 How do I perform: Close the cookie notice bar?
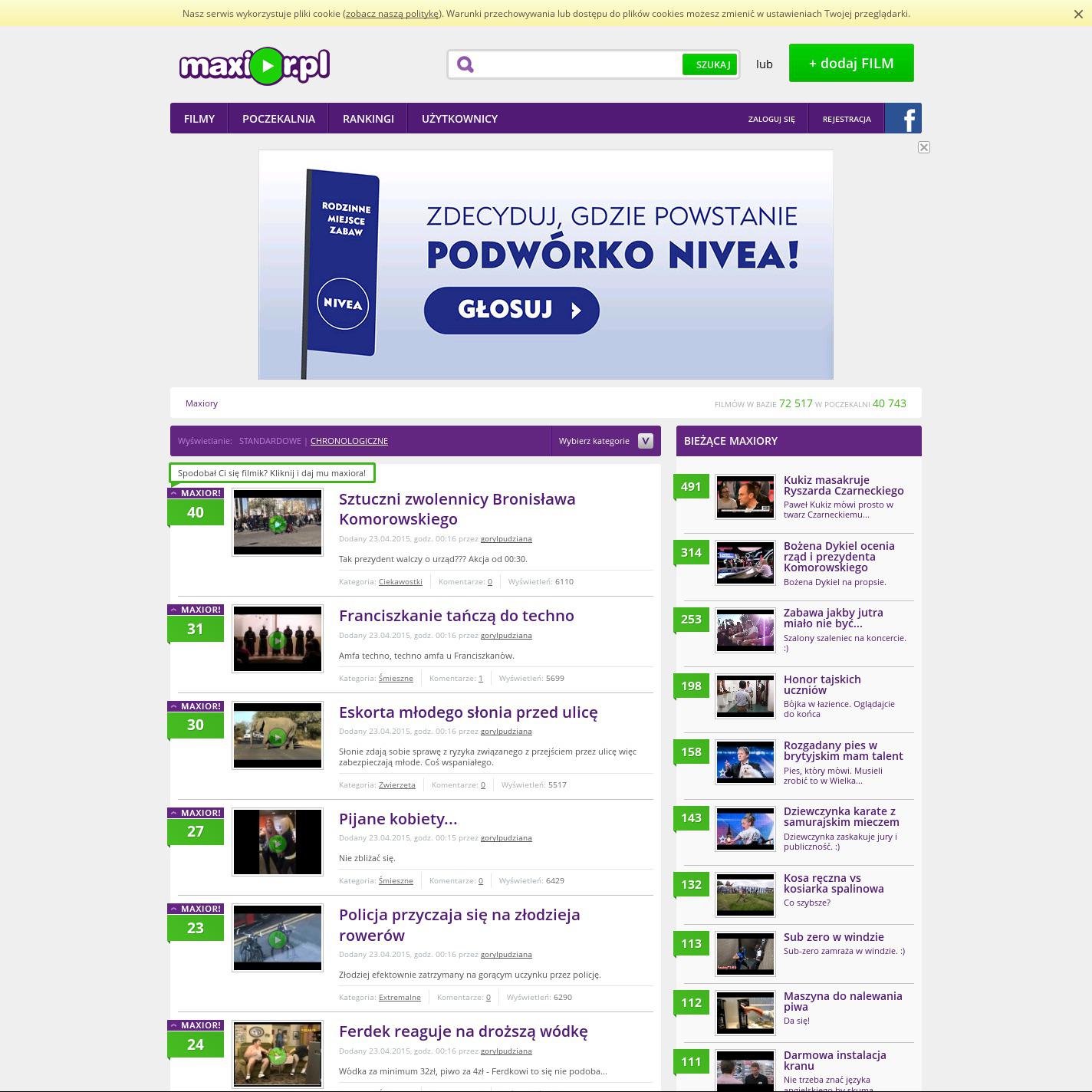(x=1078, y=14)
